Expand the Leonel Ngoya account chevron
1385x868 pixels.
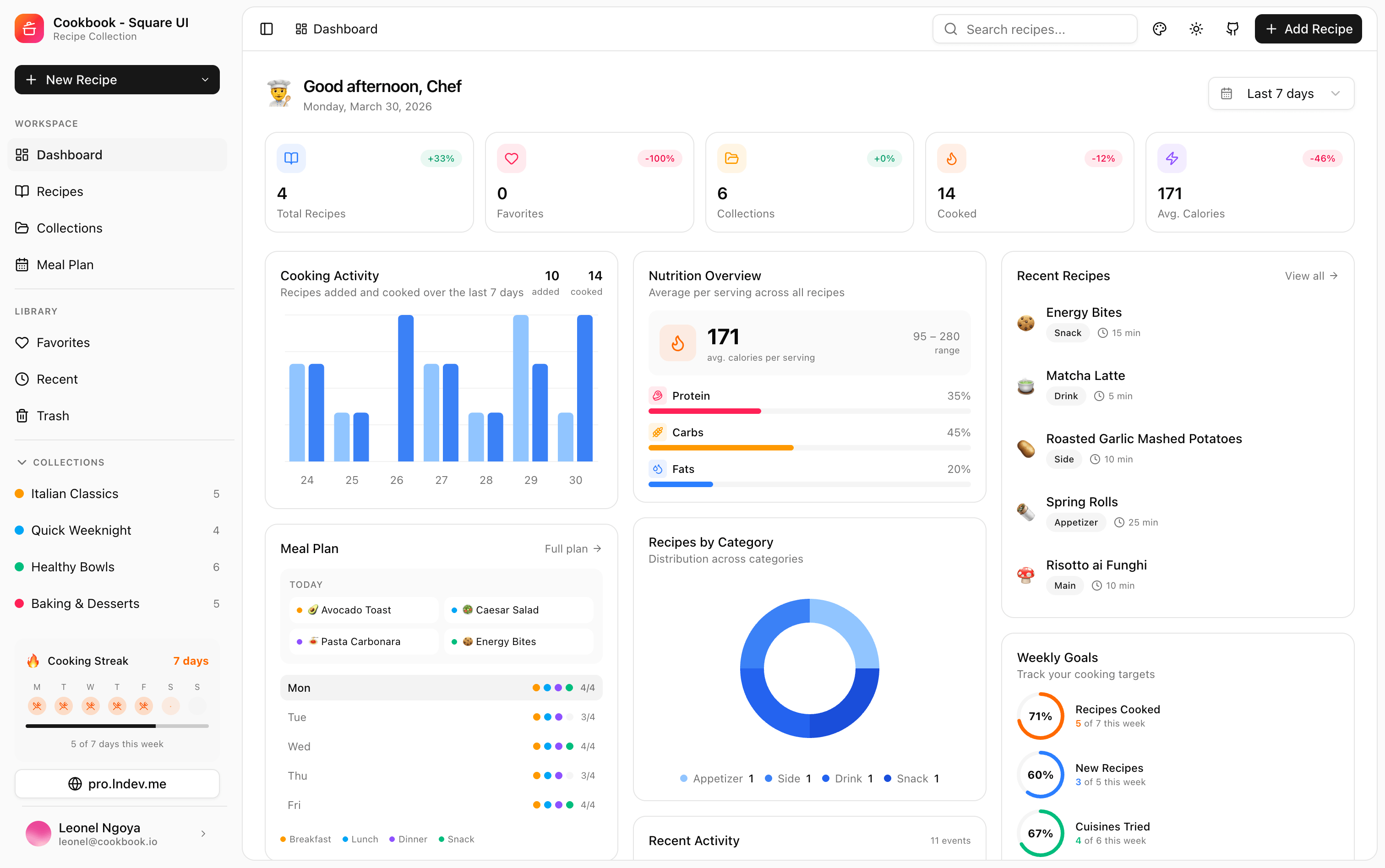(203, 834)
